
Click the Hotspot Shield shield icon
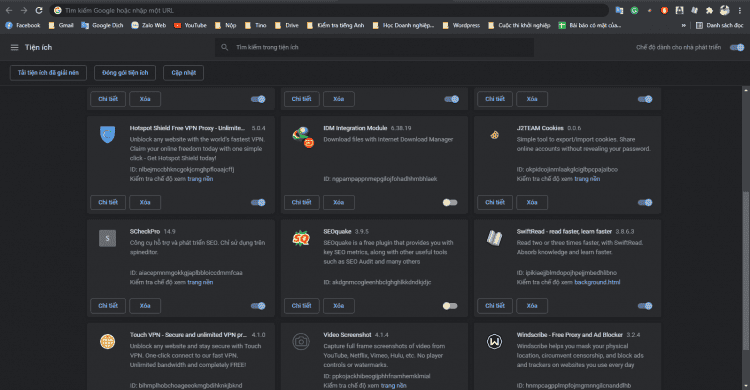pyautogui.click(x=108, y=134)
